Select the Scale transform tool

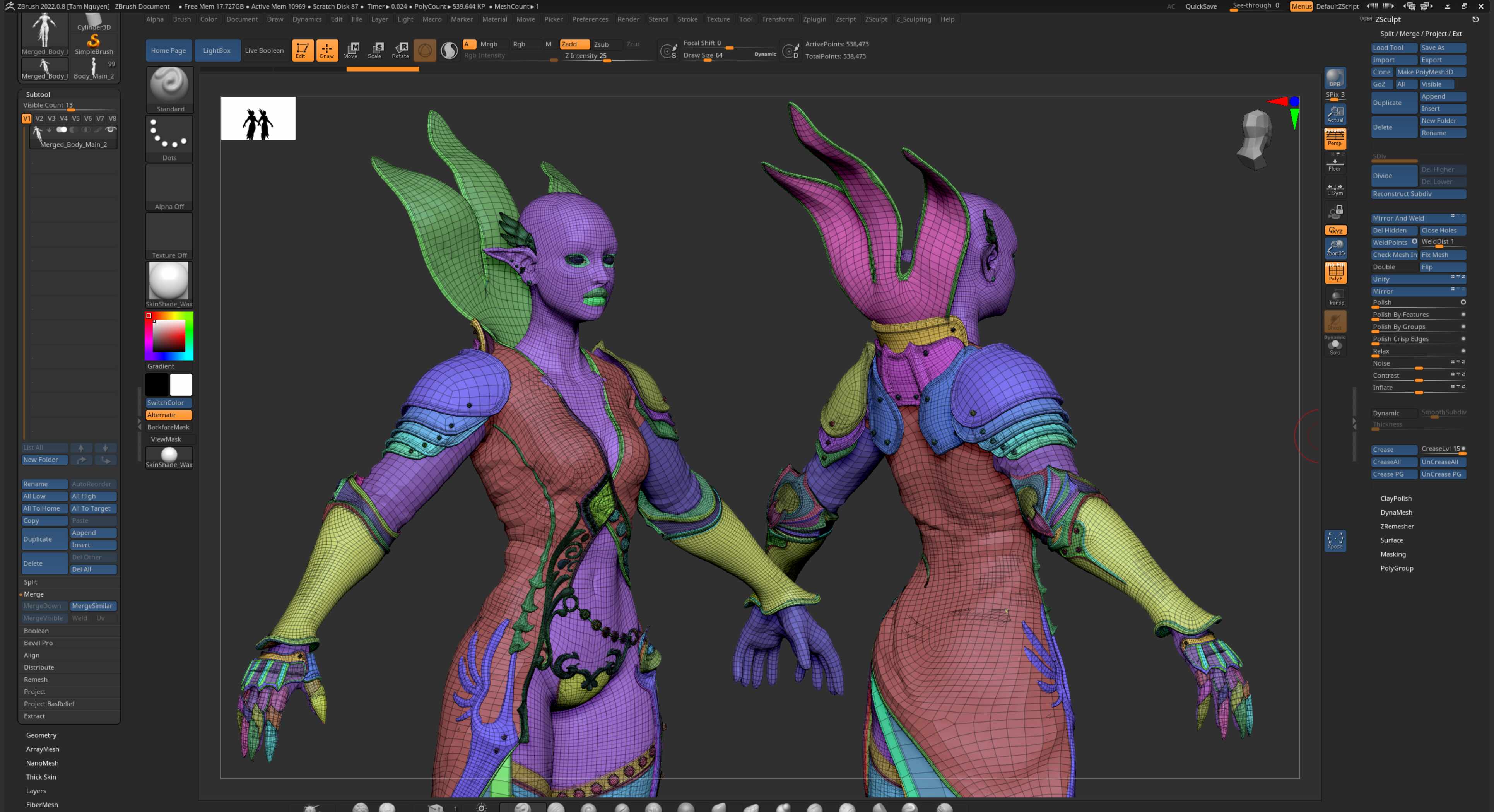(x=375, y=50)
